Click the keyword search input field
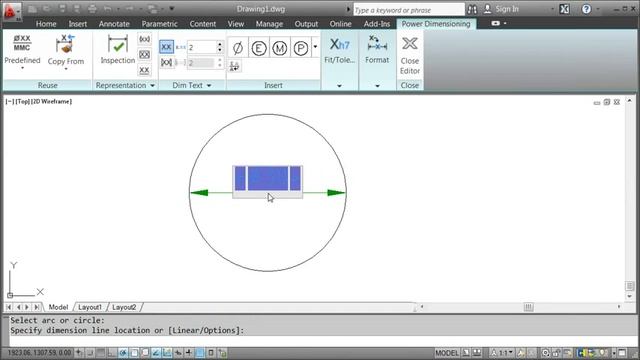 pyautogui.click(x=409, y=9)
